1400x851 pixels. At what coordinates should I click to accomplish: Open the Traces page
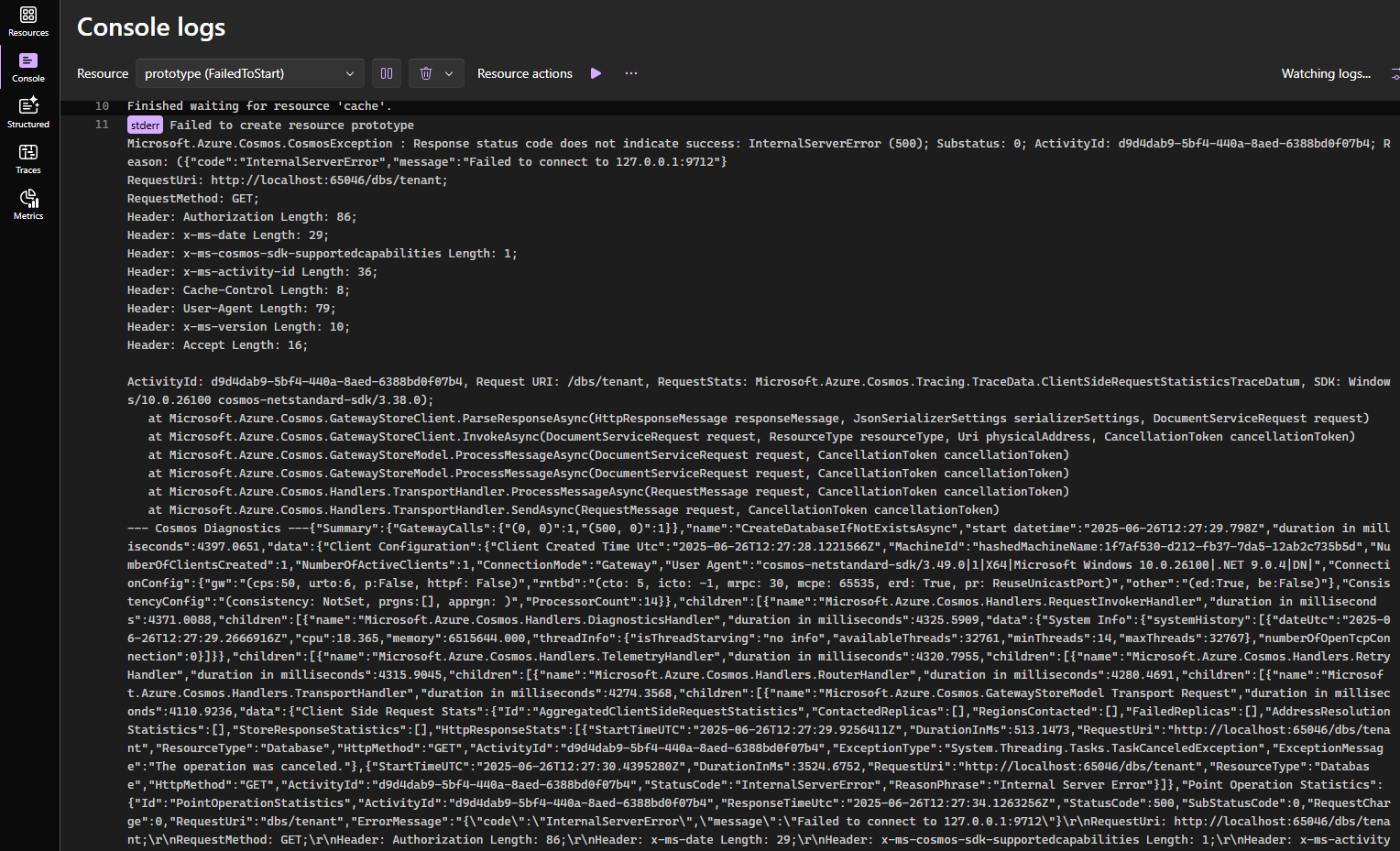tap(28, 159)
